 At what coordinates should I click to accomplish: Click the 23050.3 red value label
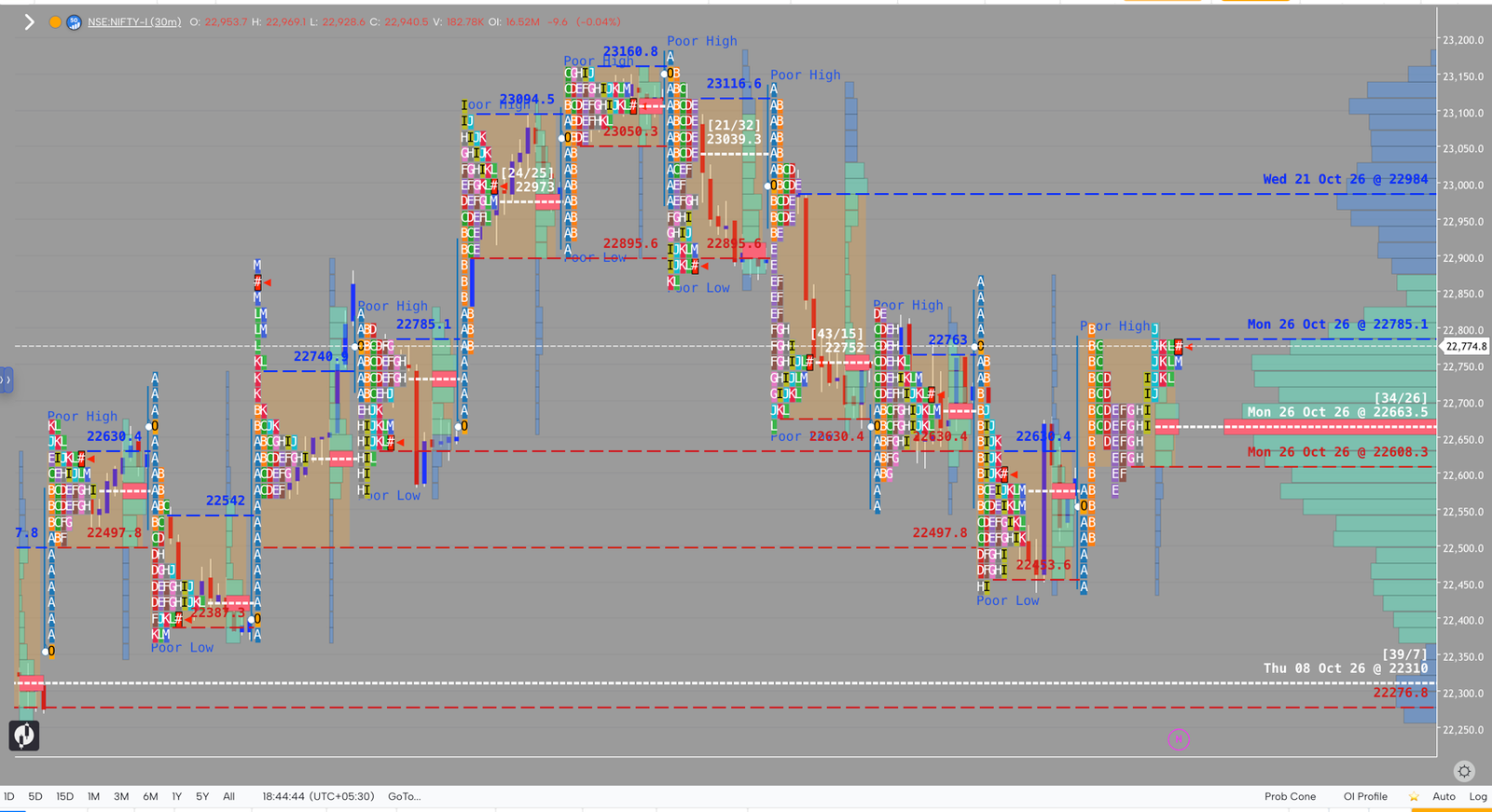pos(630,132)
